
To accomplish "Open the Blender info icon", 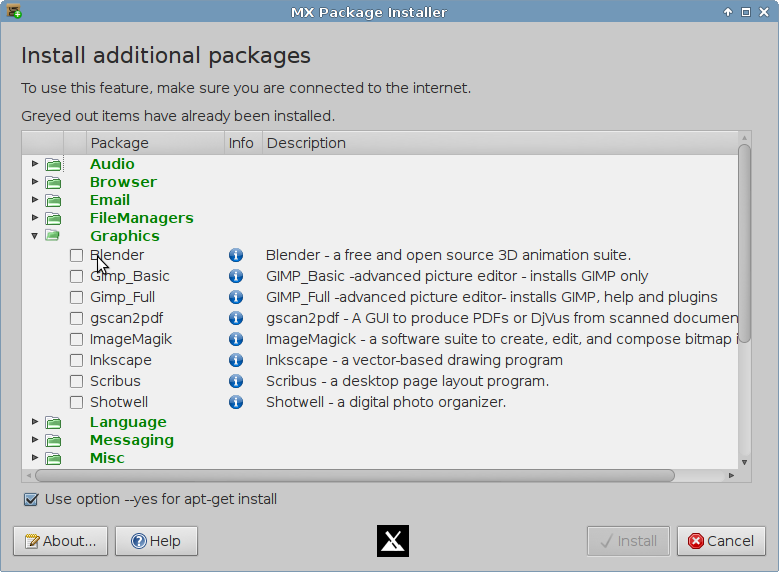I will pos(236,255).
